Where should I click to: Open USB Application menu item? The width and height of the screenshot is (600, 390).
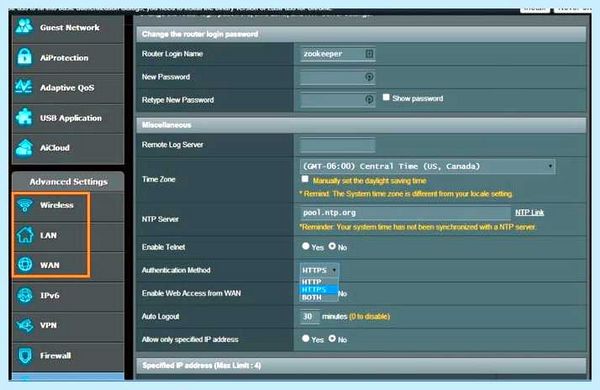click(68, 118)
